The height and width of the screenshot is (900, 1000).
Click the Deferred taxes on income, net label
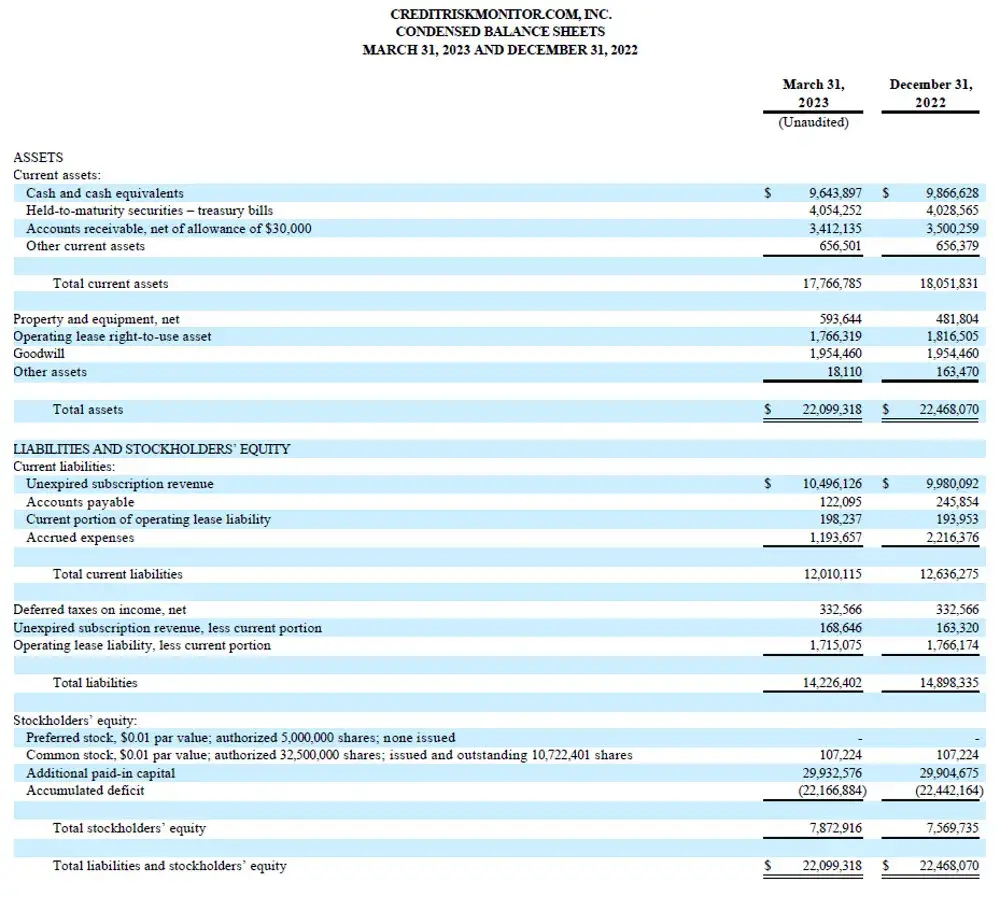[x=99, y=610]
